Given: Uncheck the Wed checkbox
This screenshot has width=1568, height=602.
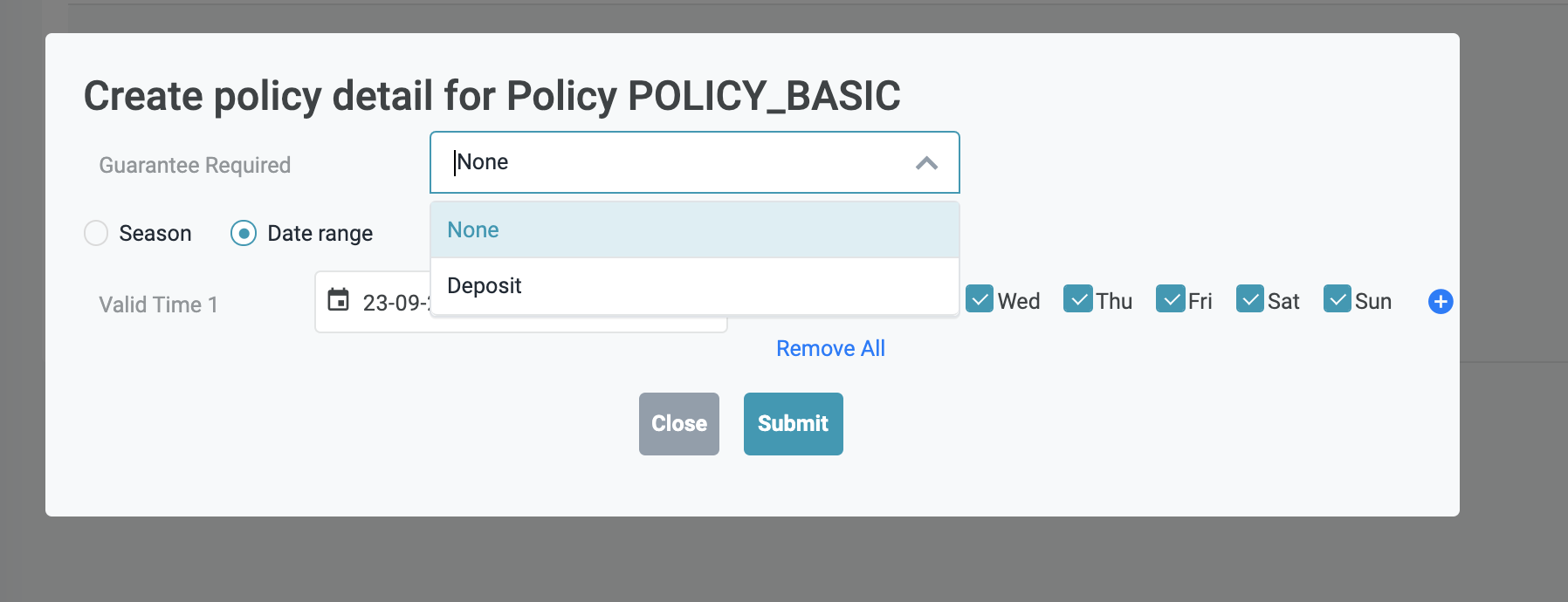Looking at the screenshot, I should (x=980, y=299).
